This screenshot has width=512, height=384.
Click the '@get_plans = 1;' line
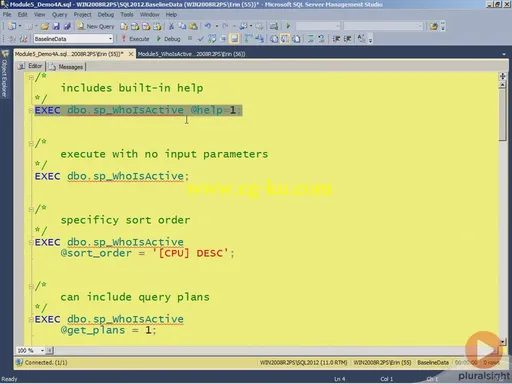pyautogui.click(x=108, y=330)
